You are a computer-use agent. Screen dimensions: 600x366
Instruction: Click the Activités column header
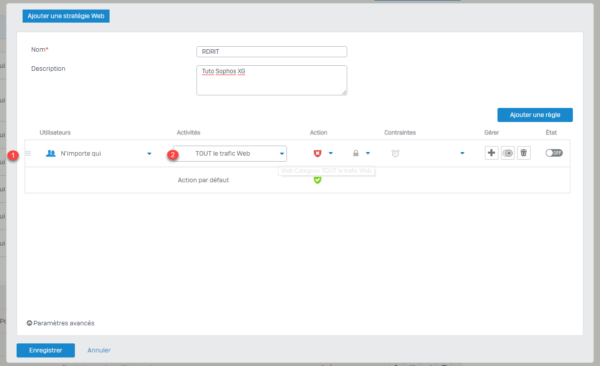188,132
